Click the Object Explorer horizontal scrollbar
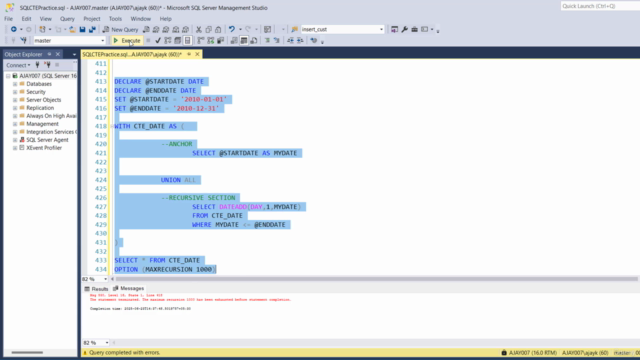 27,352
